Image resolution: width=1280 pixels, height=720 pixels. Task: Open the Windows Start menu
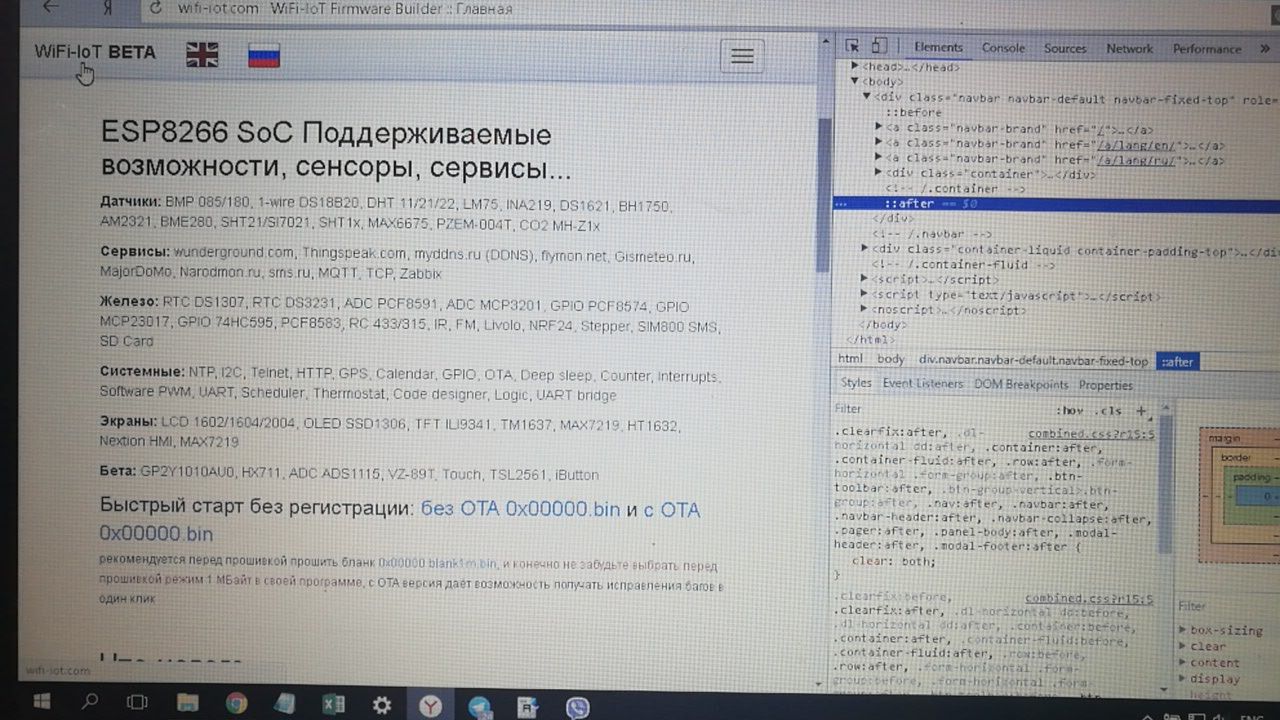42,701
